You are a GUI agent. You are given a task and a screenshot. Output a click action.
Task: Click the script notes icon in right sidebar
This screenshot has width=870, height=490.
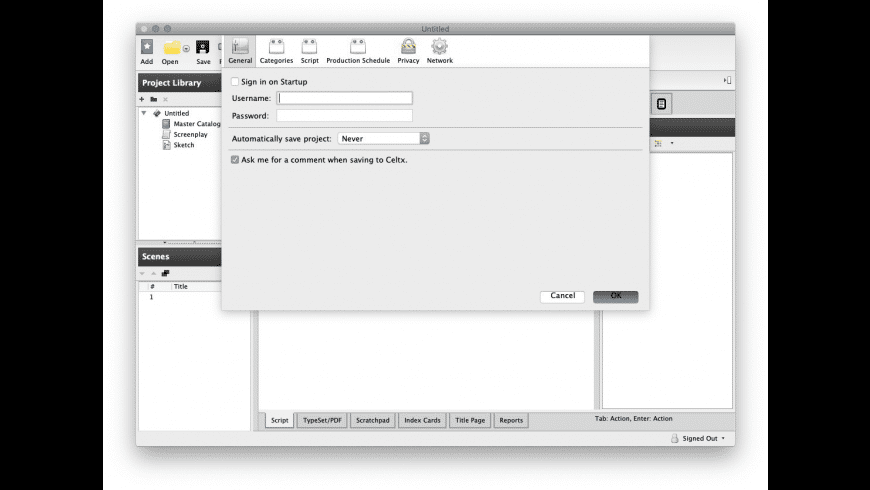[661, 104]
